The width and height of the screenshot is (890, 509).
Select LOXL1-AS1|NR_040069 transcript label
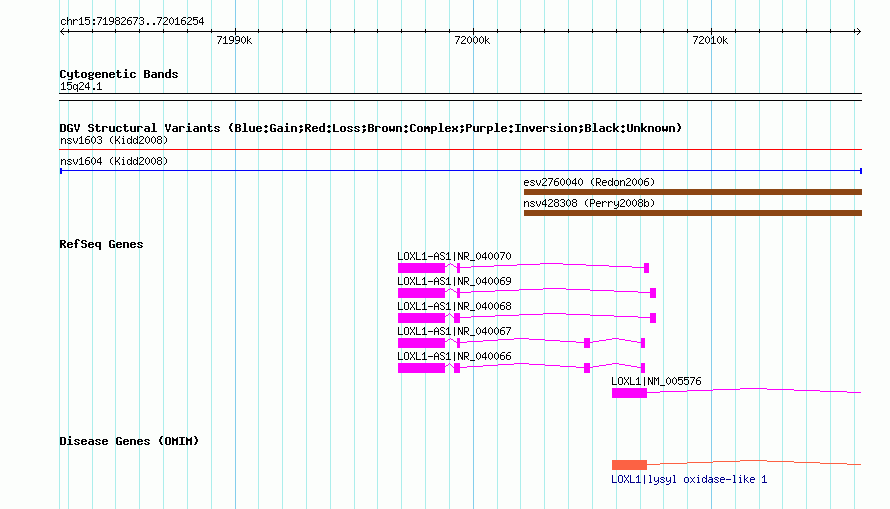(x=454, y=281)
